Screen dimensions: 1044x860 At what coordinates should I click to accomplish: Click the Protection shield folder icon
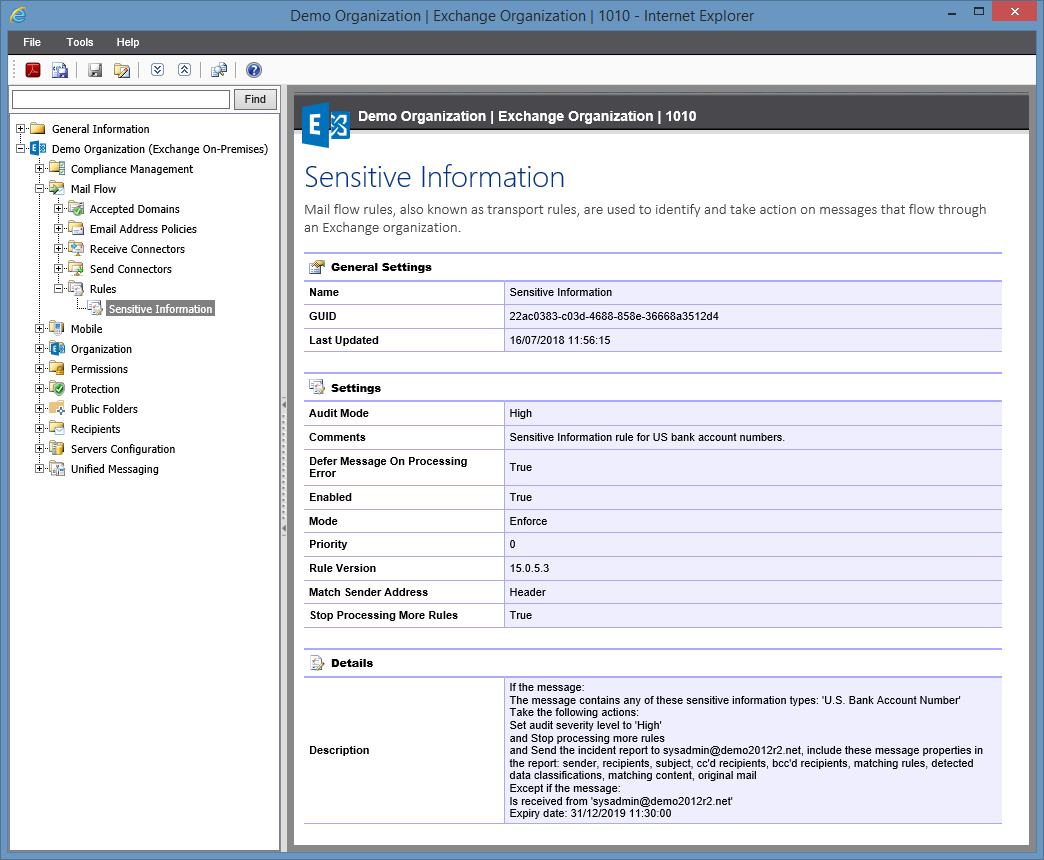point(57,389)
